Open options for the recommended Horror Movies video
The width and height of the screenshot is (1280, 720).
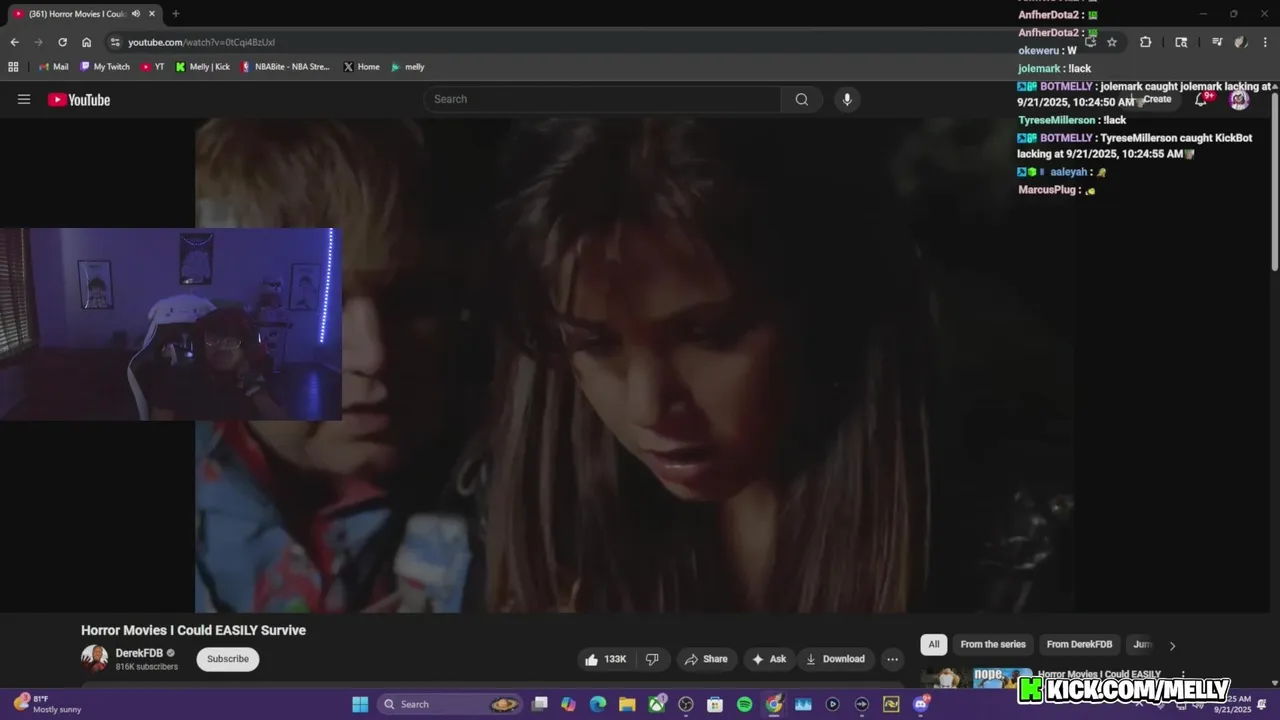pyautogui.click(x=1183, y=675)
